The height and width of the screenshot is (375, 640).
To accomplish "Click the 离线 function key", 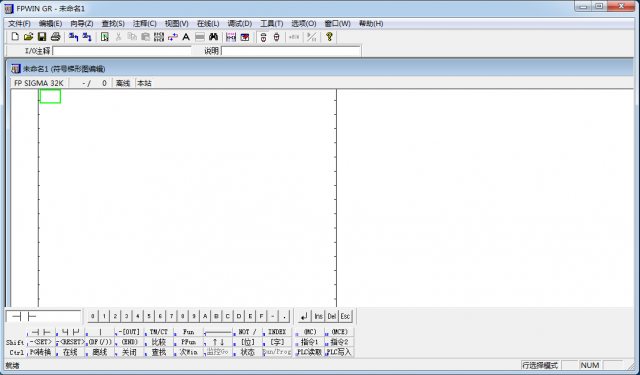I will click(100, 352).
